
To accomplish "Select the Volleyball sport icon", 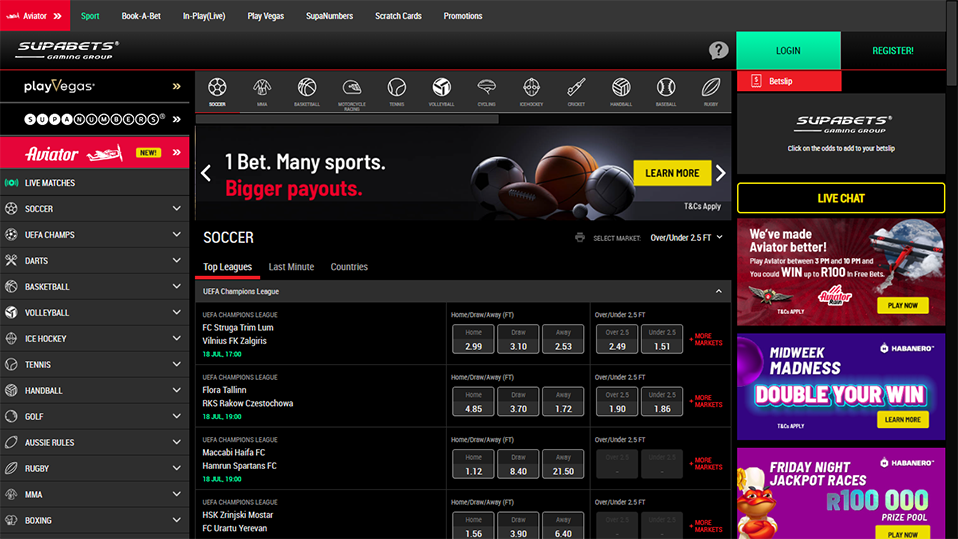I will (x=441, y=91).
